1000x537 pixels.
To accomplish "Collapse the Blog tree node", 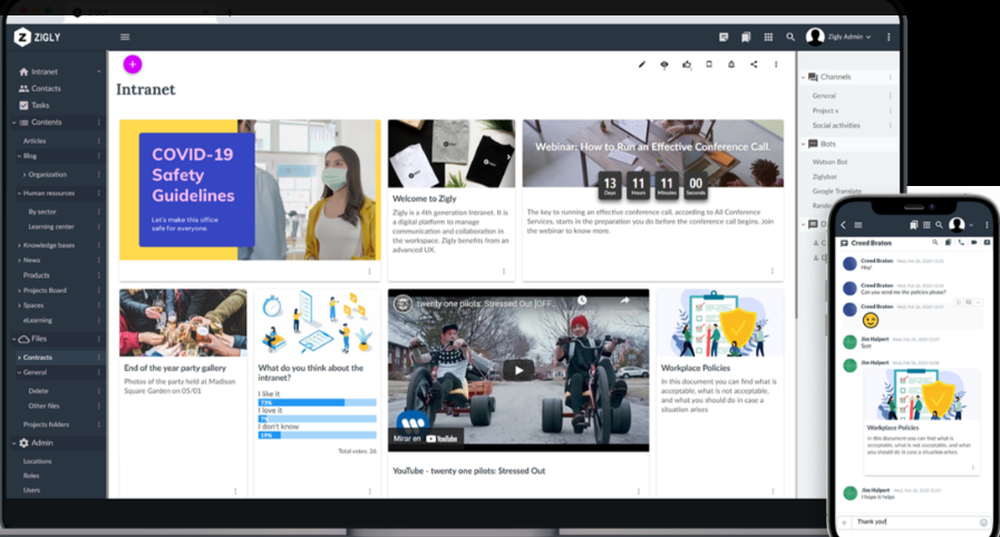I will pyautogui.click(x=19, y=156).
